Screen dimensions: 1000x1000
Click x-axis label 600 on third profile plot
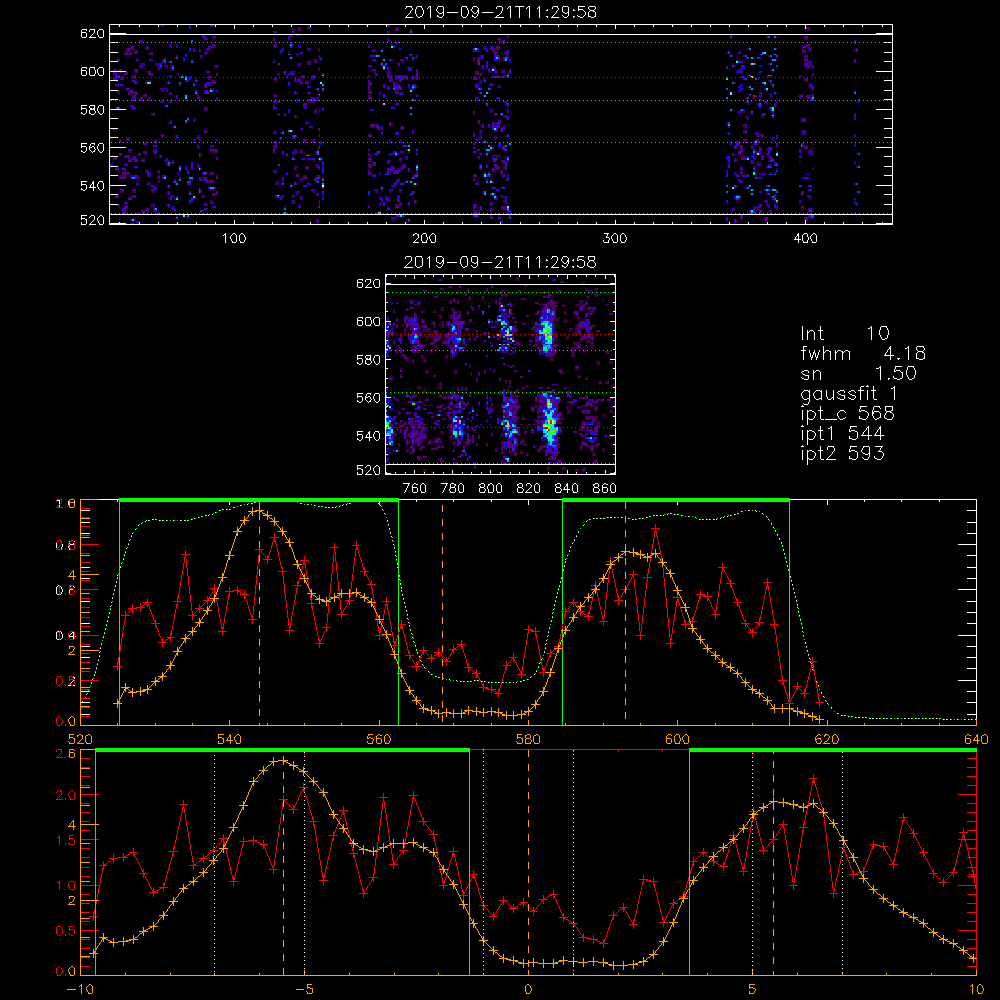[677, 740]
